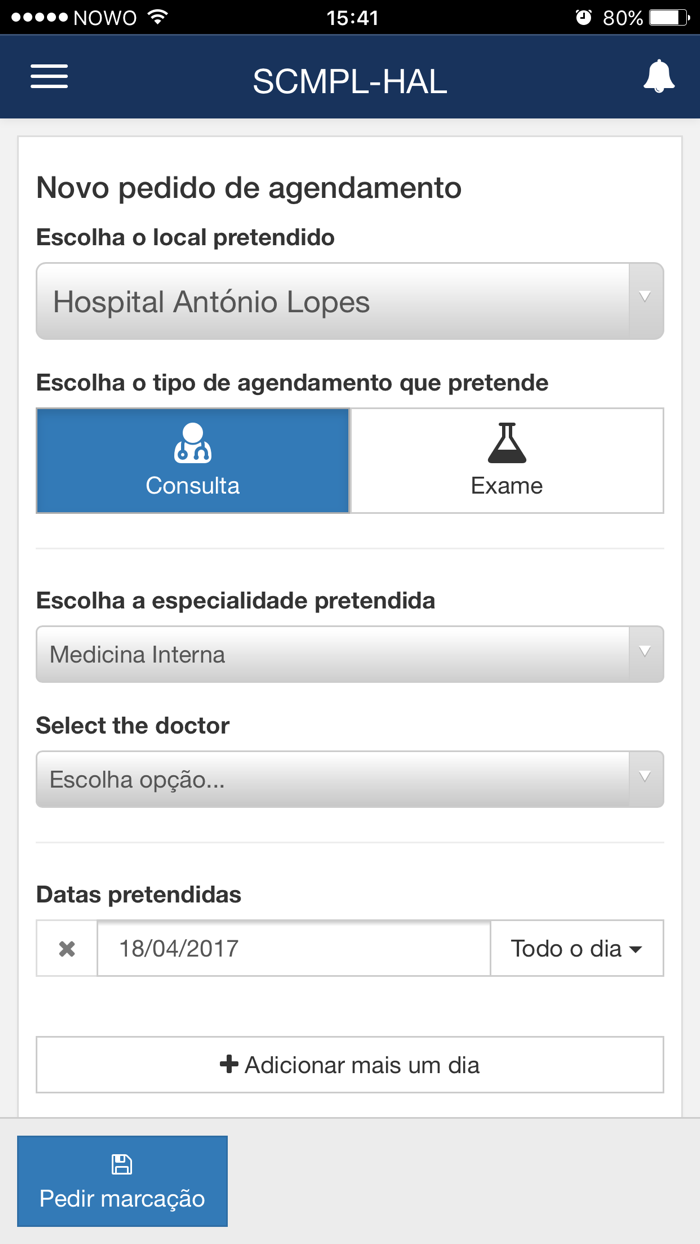Select the doctor icon for Consulta

click(193, 443)
